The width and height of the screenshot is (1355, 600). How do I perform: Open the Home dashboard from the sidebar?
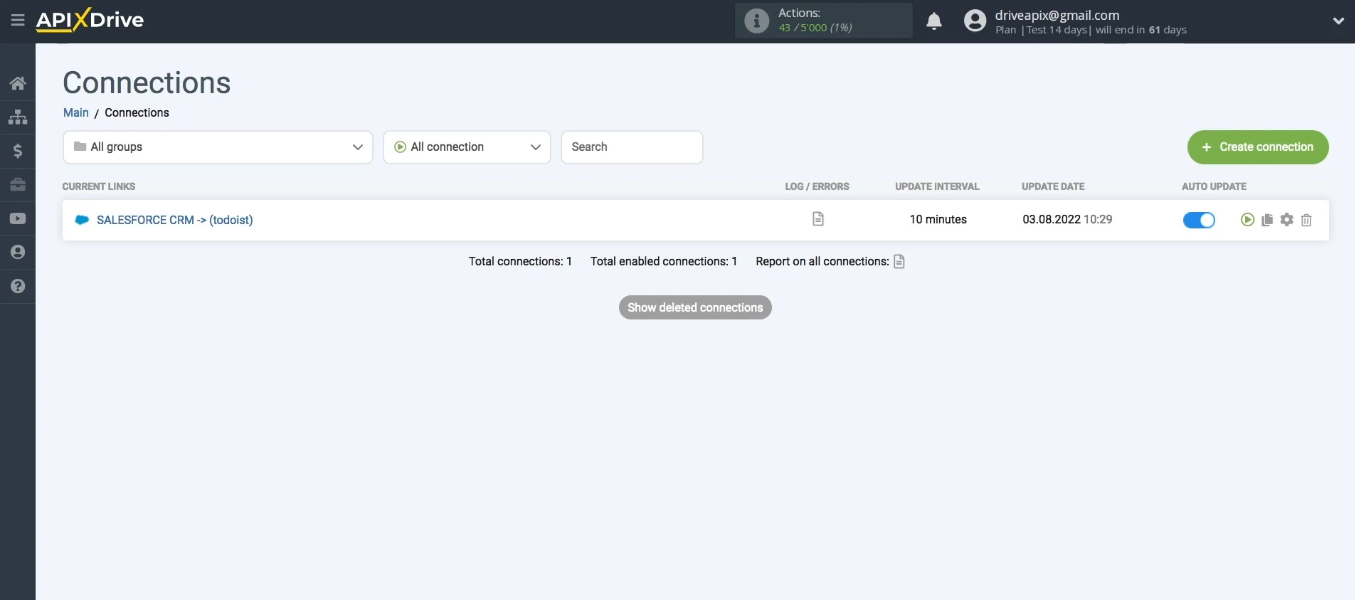17,85
